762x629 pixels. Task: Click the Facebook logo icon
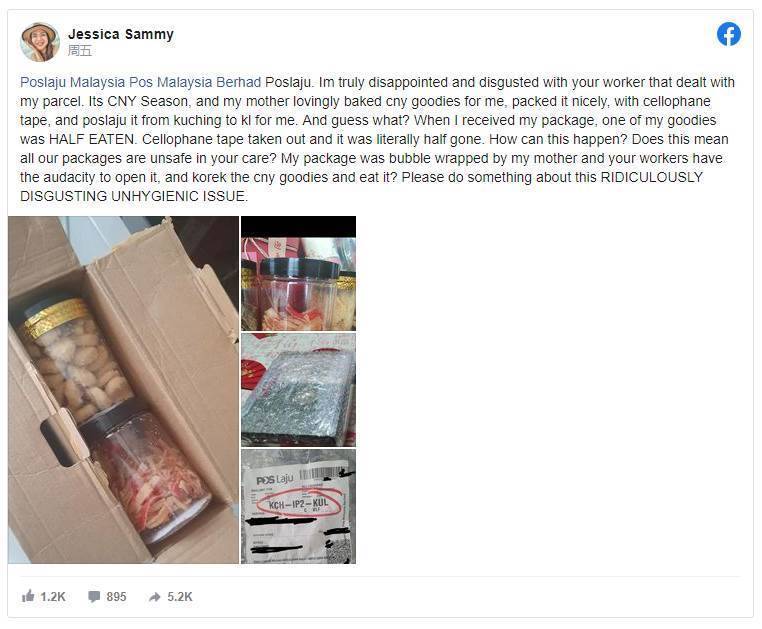pyautogui.click(x=728, y=34)
